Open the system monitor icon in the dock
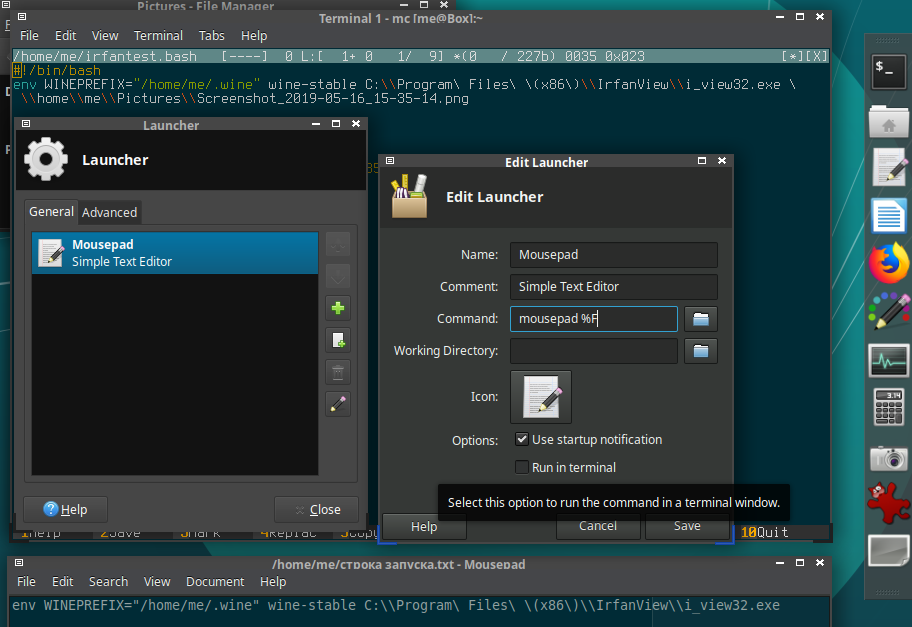Image resolution: width=912 pixels, height=627 pixels. pyautogui.click(x=888, y=360)
